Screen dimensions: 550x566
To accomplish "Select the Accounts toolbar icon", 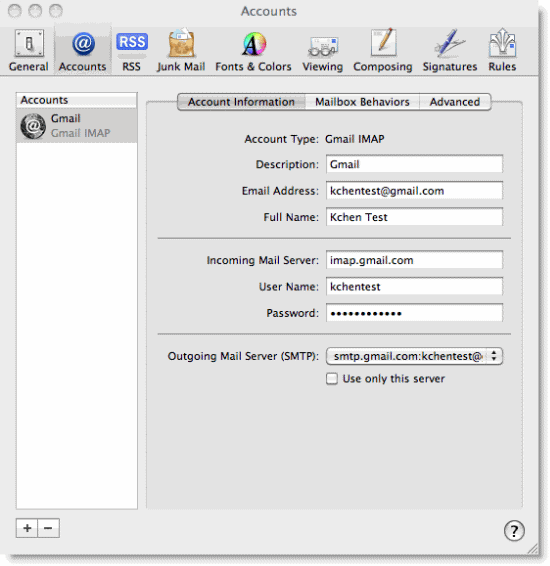I will tap(83, 51).
